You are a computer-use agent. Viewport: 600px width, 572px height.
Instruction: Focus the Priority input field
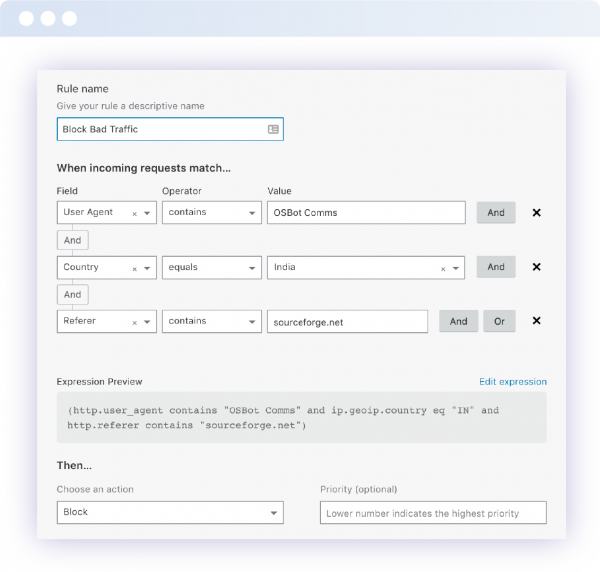[x=433, y=513]
